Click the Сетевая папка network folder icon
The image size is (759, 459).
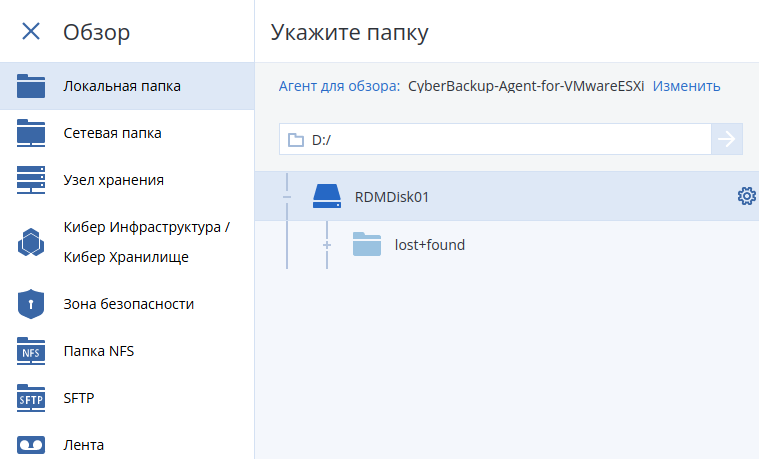pos(31,133)
